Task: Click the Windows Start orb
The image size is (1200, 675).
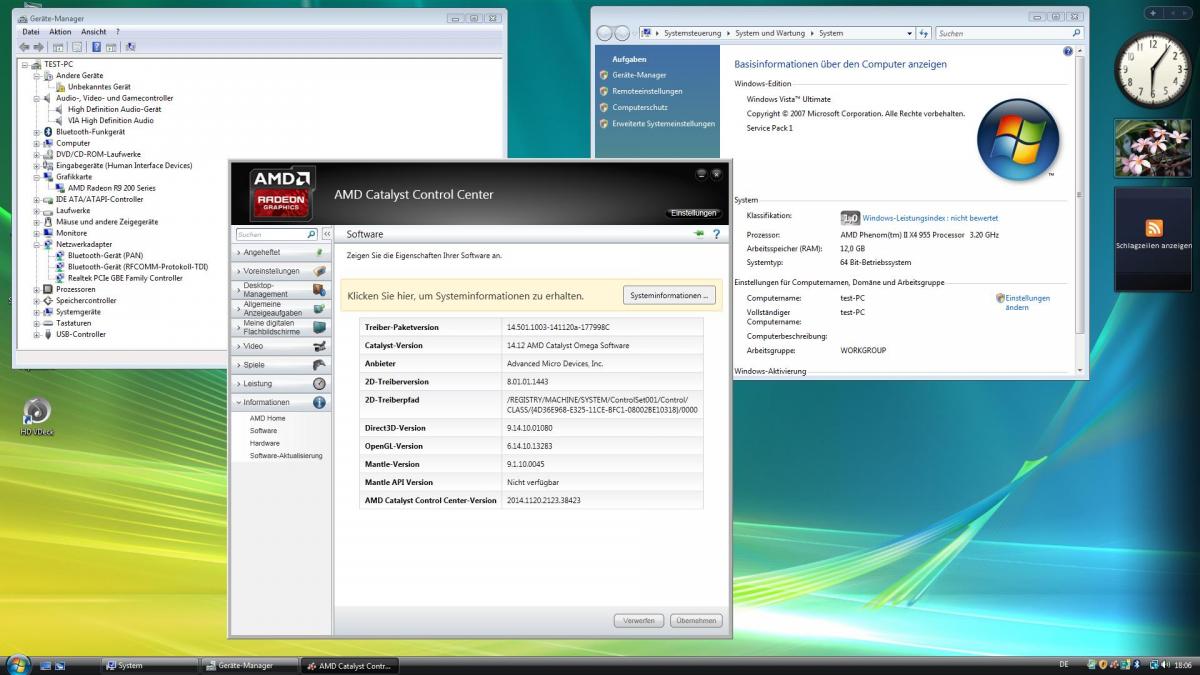Action: coord(18,664)
